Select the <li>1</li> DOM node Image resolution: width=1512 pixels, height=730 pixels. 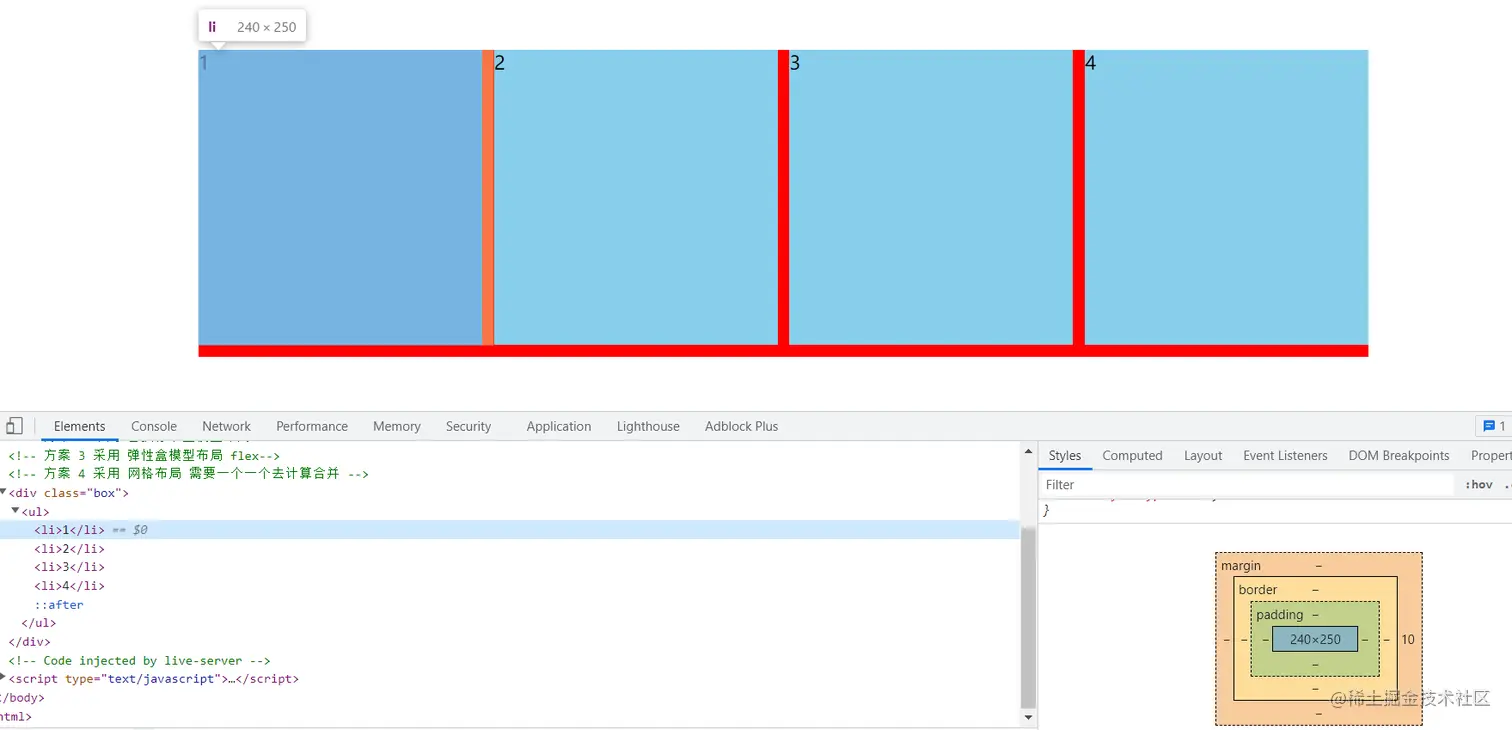(510, 530)
